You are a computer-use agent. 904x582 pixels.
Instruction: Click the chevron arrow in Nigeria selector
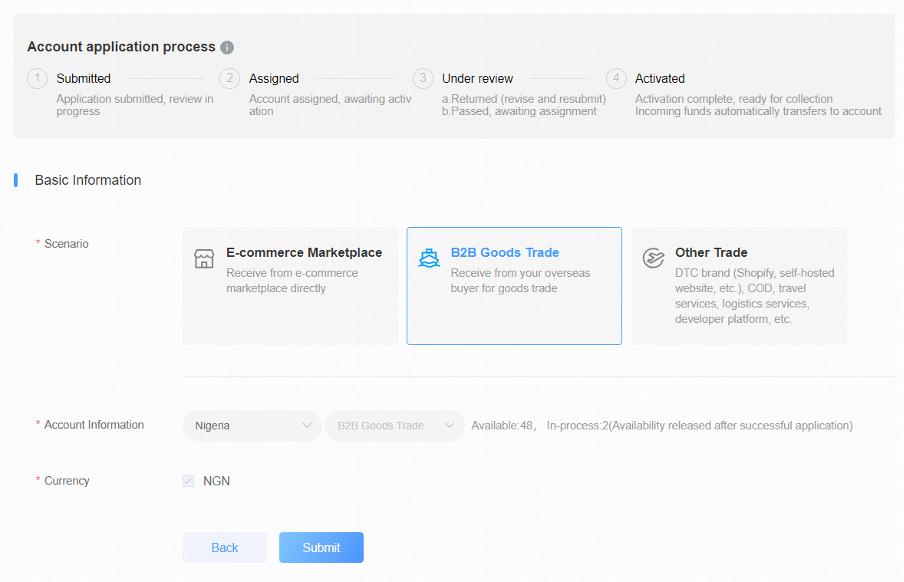[x=307, y=426]
